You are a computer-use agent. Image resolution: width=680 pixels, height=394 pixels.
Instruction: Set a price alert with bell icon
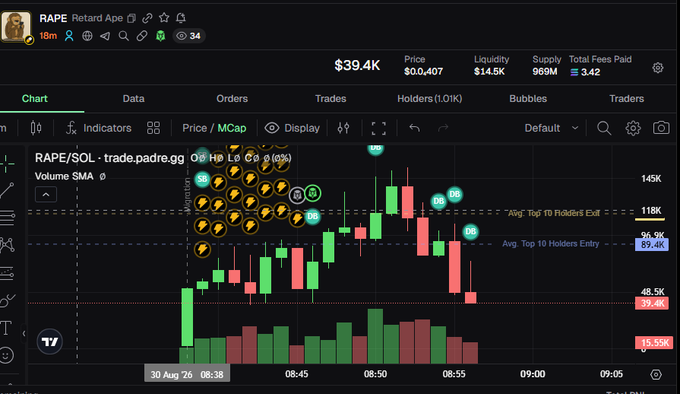[181, 18]
